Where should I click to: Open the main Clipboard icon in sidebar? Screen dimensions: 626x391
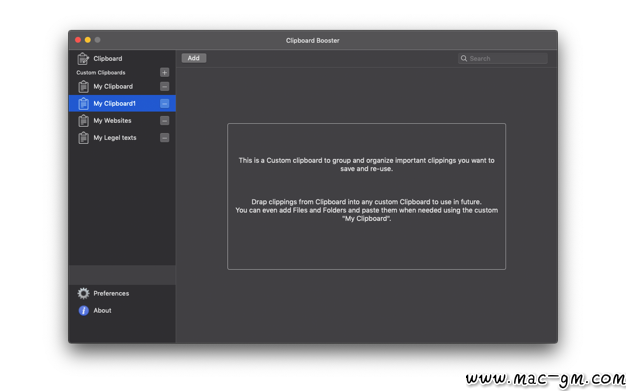tap(83, 59)
